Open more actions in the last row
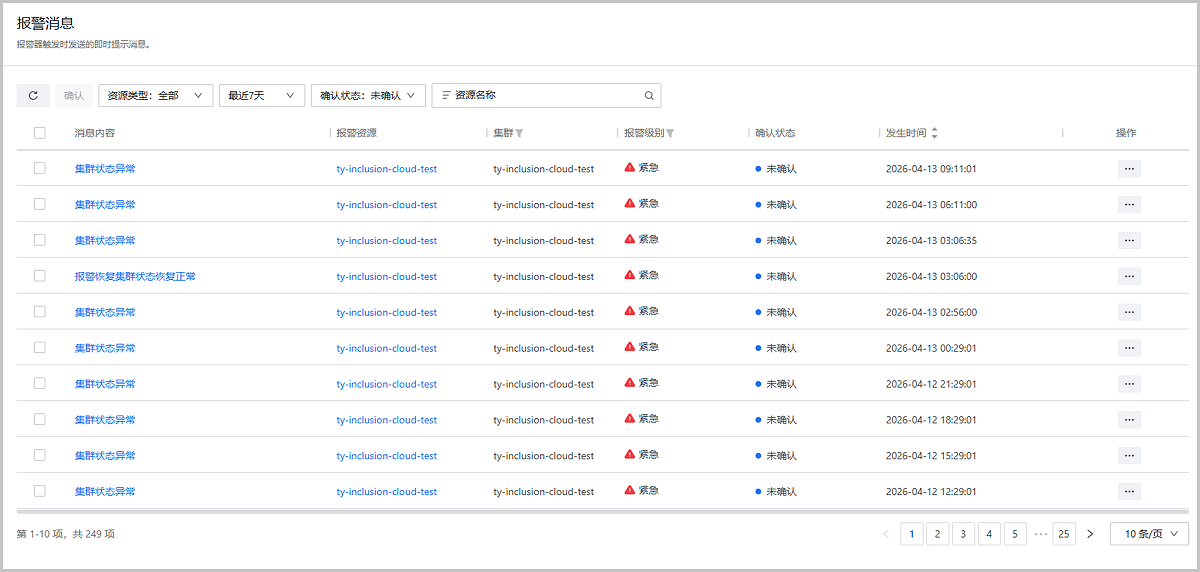 point(1129,492)
